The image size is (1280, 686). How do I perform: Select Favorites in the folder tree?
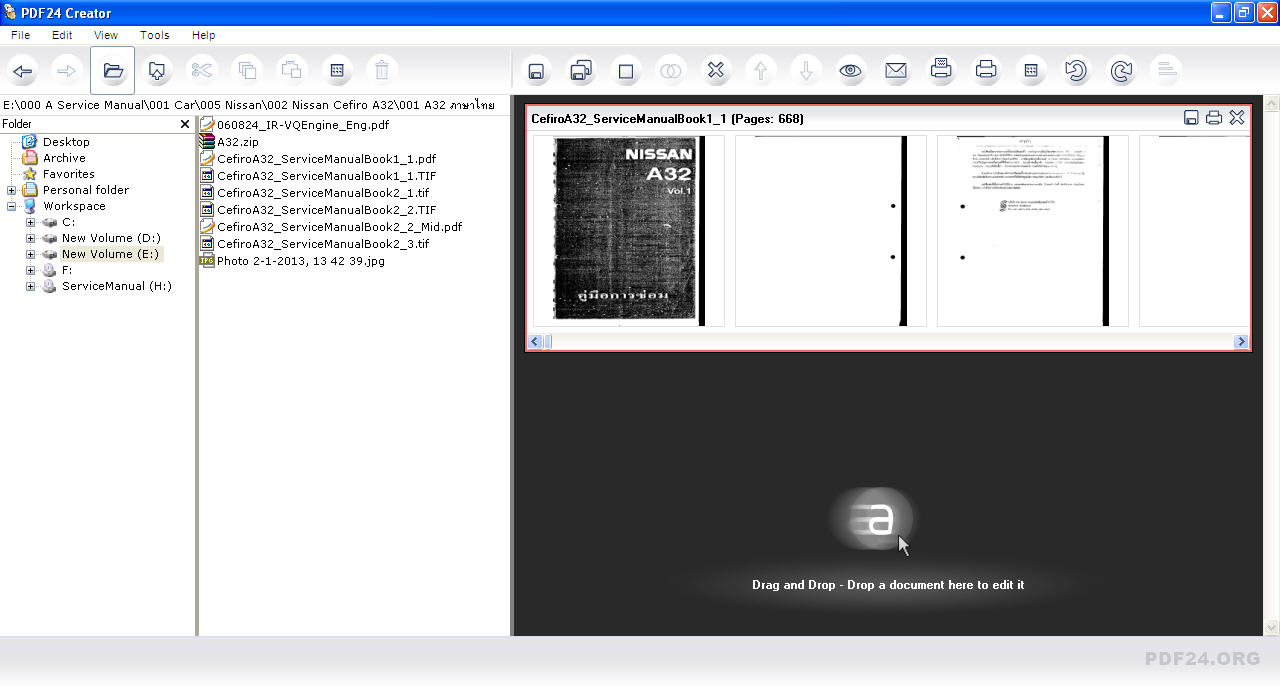pos(69,174)
